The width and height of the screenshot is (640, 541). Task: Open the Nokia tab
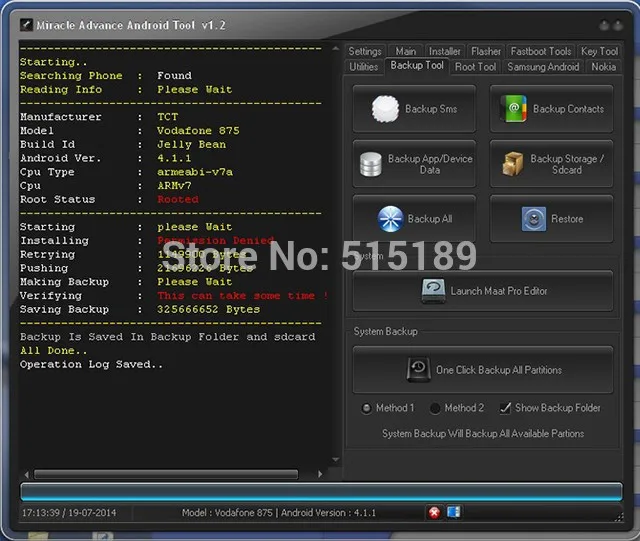click(x=603, y=67)
